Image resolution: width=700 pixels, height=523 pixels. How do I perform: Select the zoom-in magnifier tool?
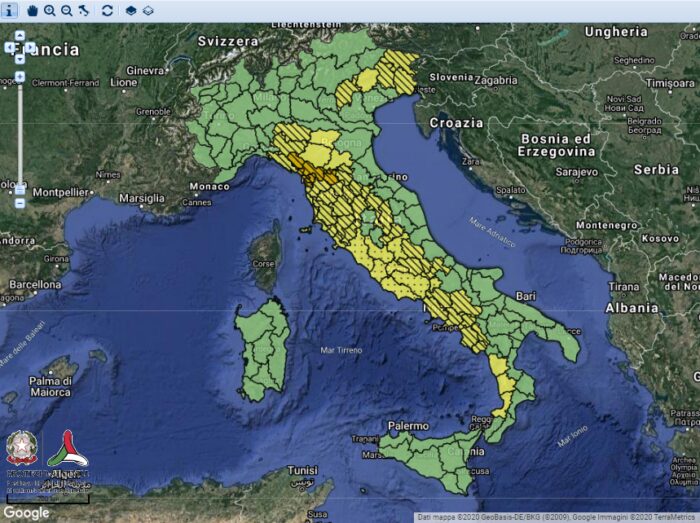pos(50,10)
